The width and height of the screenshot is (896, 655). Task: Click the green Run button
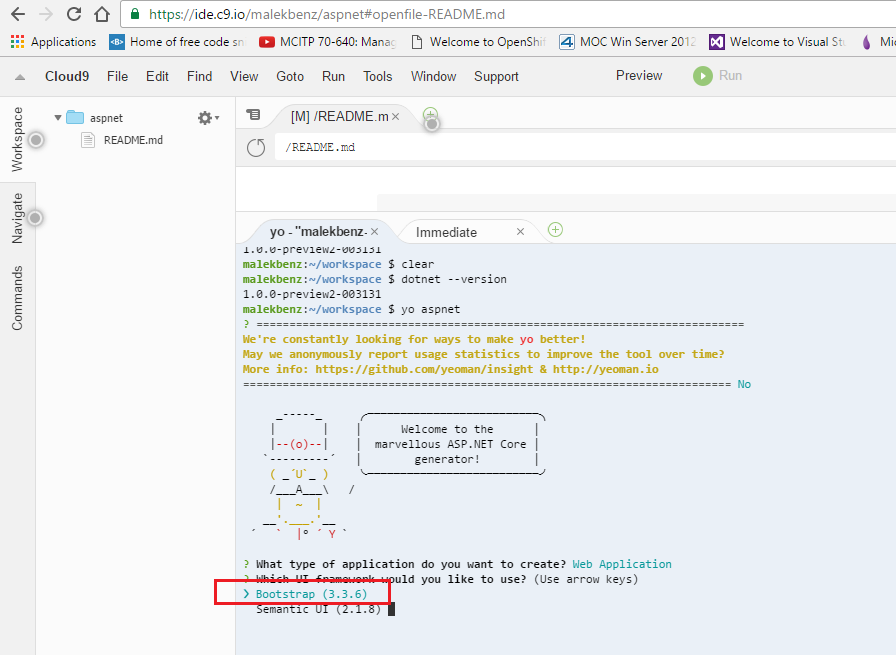[718, 75]
